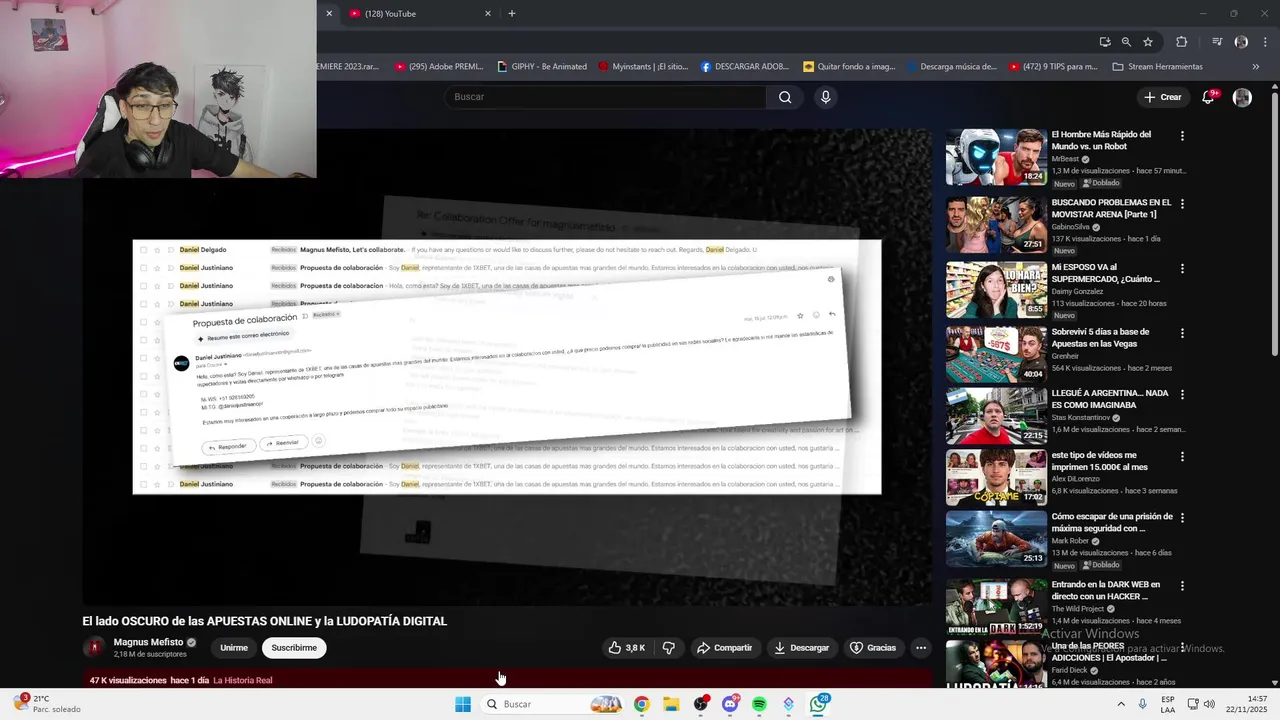Open the Chrome three-dot menu
Viewport: 1280px width, 720px height.
(1263, 42)
